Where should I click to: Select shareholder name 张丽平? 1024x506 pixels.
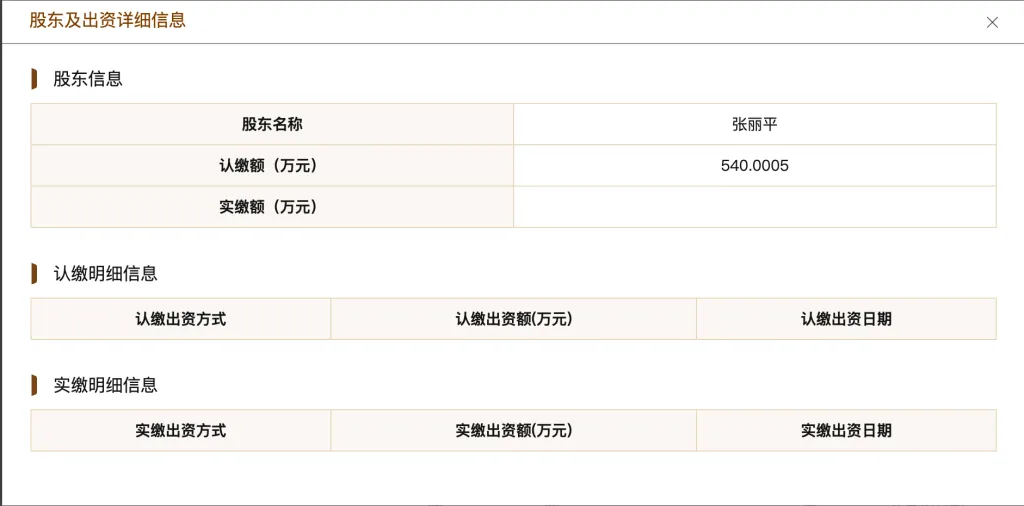(754, 124)
